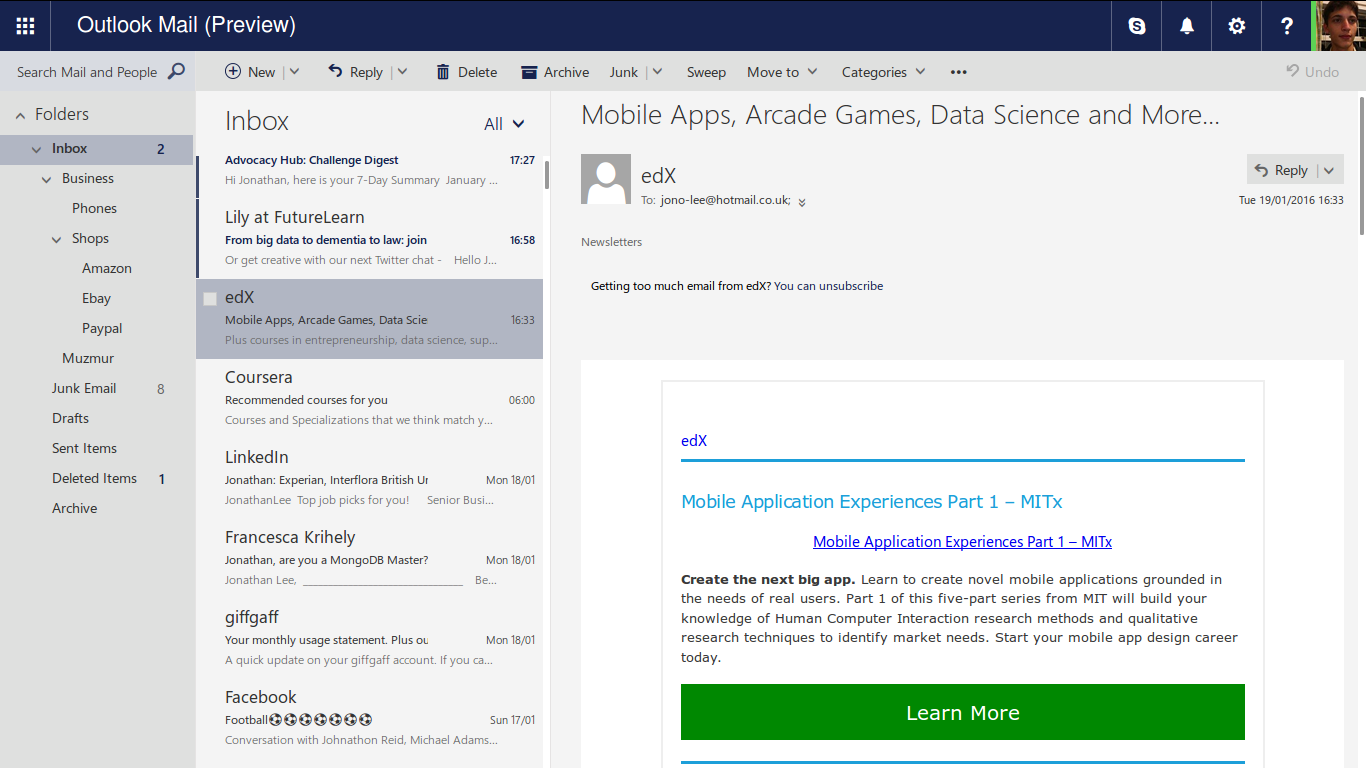Open the help question mark
Image resolution: width=1366 pixels, height=768 pixels.
[x=1287, y=26]
